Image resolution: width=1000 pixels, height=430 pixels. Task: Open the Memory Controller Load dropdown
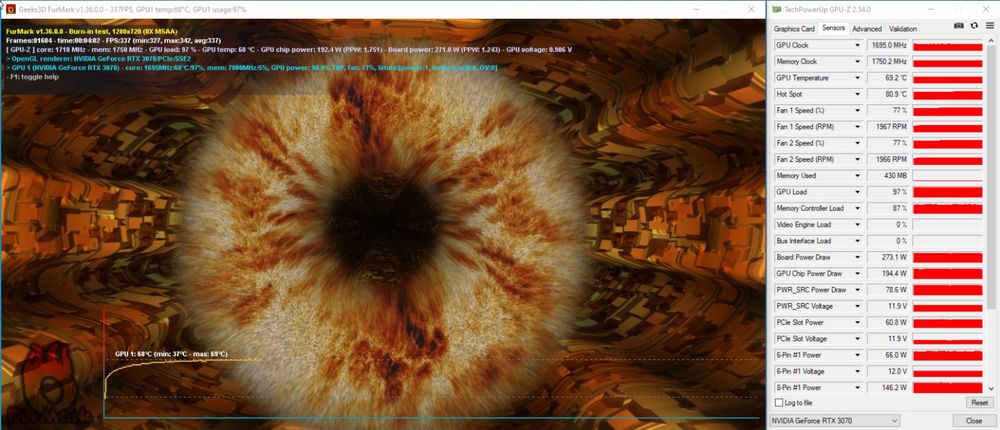pyautogui.click(x=858, y=208)
